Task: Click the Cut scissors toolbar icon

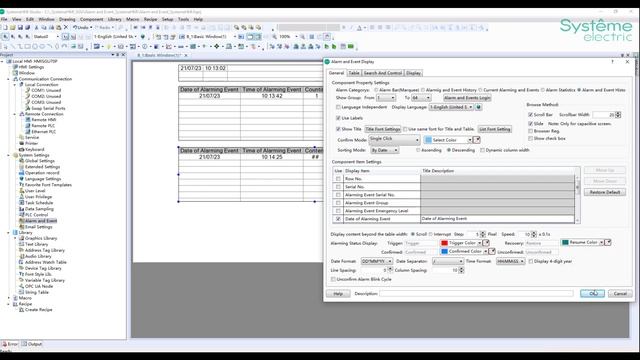Action: (x=36, y=27)
